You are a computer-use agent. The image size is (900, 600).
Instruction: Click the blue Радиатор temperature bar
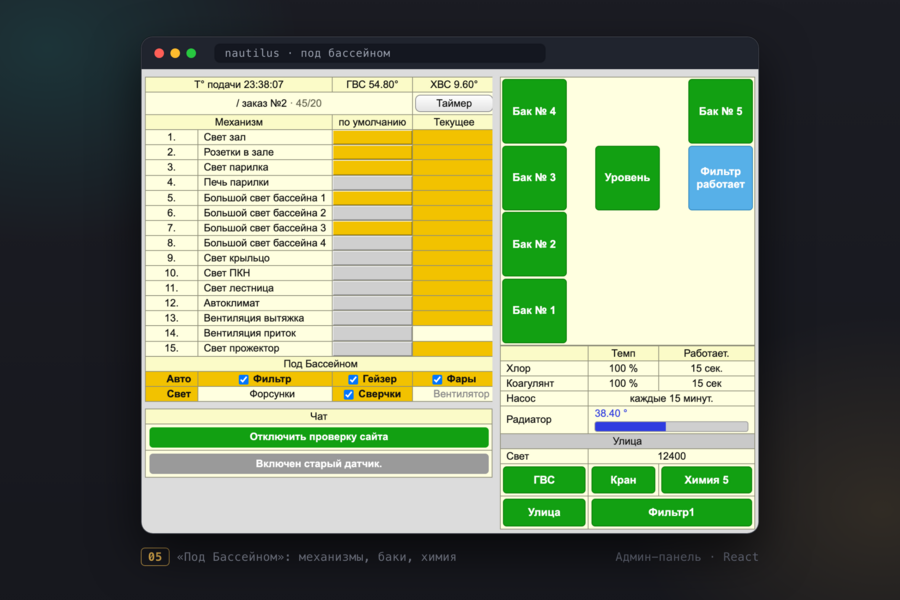(x=672, y=427)
